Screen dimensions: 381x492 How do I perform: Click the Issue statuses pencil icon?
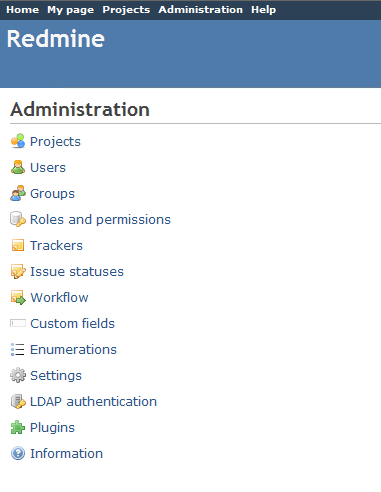[18, 271]
